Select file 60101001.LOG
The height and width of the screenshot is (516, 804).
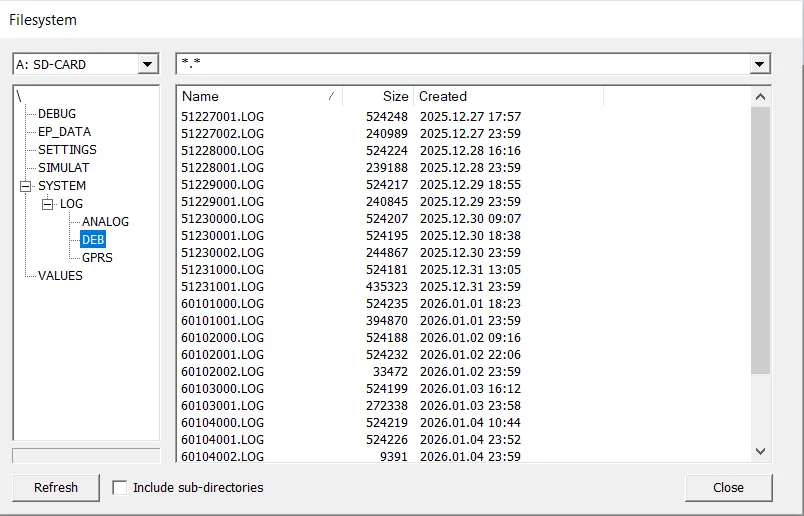click(x=223, y=320)
